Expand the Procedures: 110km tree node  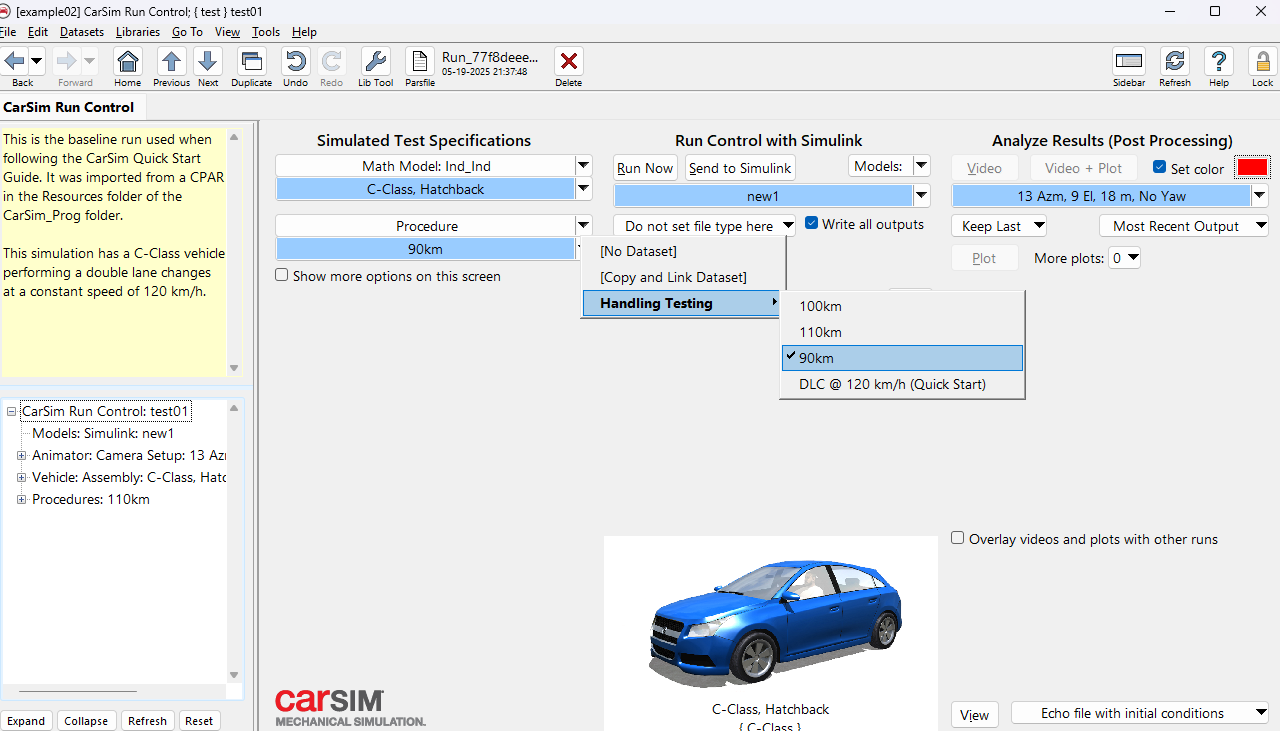pyautogui.click(x=22, y=499)
